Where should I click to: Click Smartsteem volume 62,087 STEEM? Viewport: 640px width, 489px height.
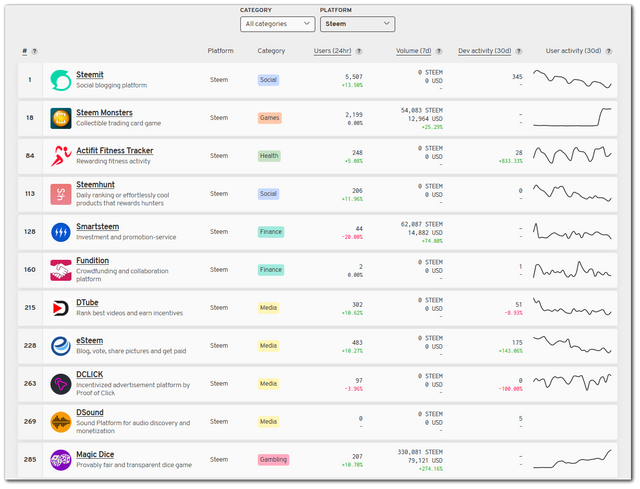(422, 224)
